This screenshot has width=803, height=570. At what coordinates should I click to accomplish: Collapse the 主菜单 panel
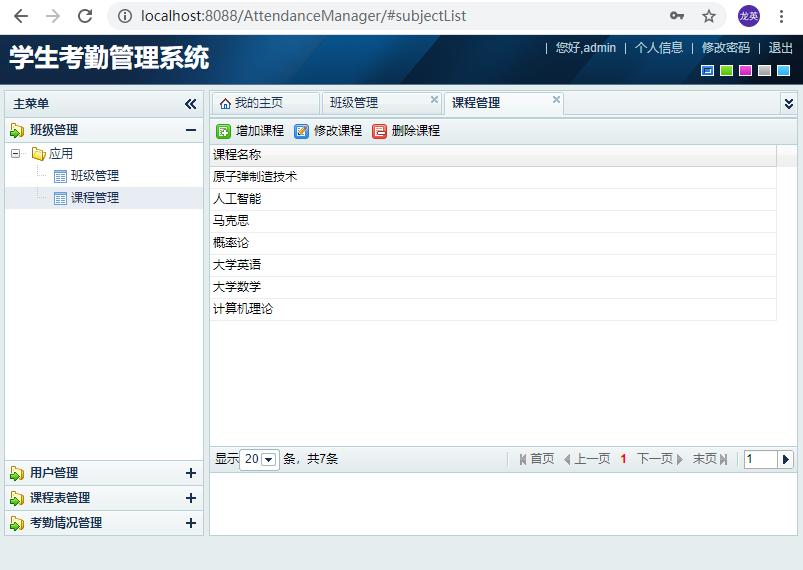pyautogui.click(x=191, y=104)
